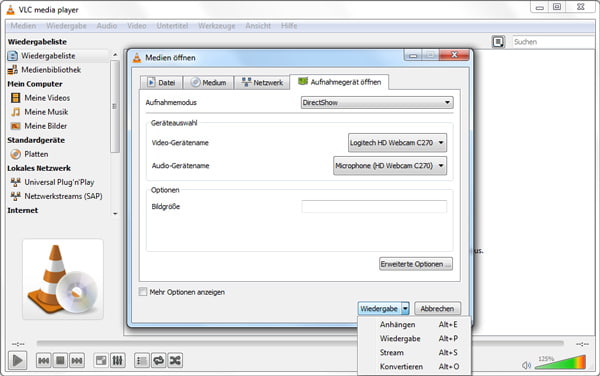The width and height of the screenshot is (600, 376).
Task: Select Wiedergabeliste in the sidebar
Action: 57,56
